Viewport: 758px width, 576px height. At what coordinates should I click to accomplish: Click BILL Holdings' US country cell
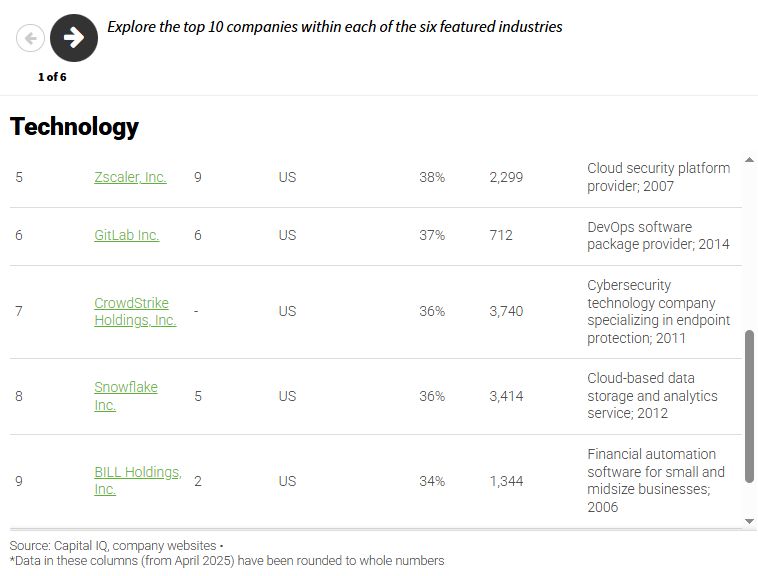pyautogui.click(x=287, y=481)
